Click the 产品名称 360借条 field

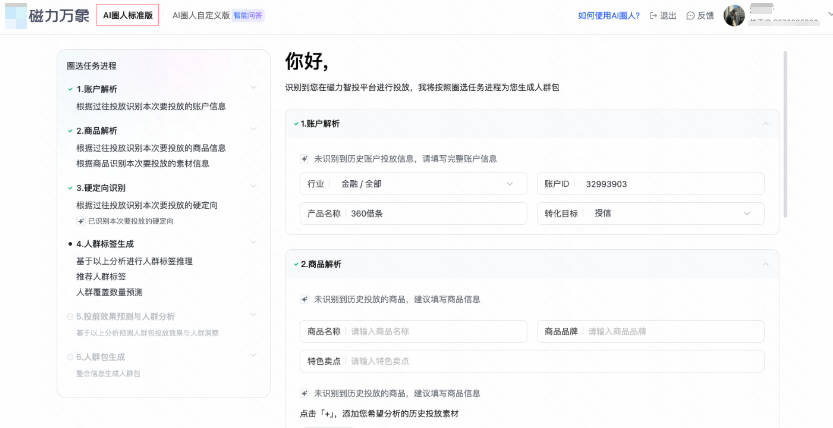(x=413, y=213)
